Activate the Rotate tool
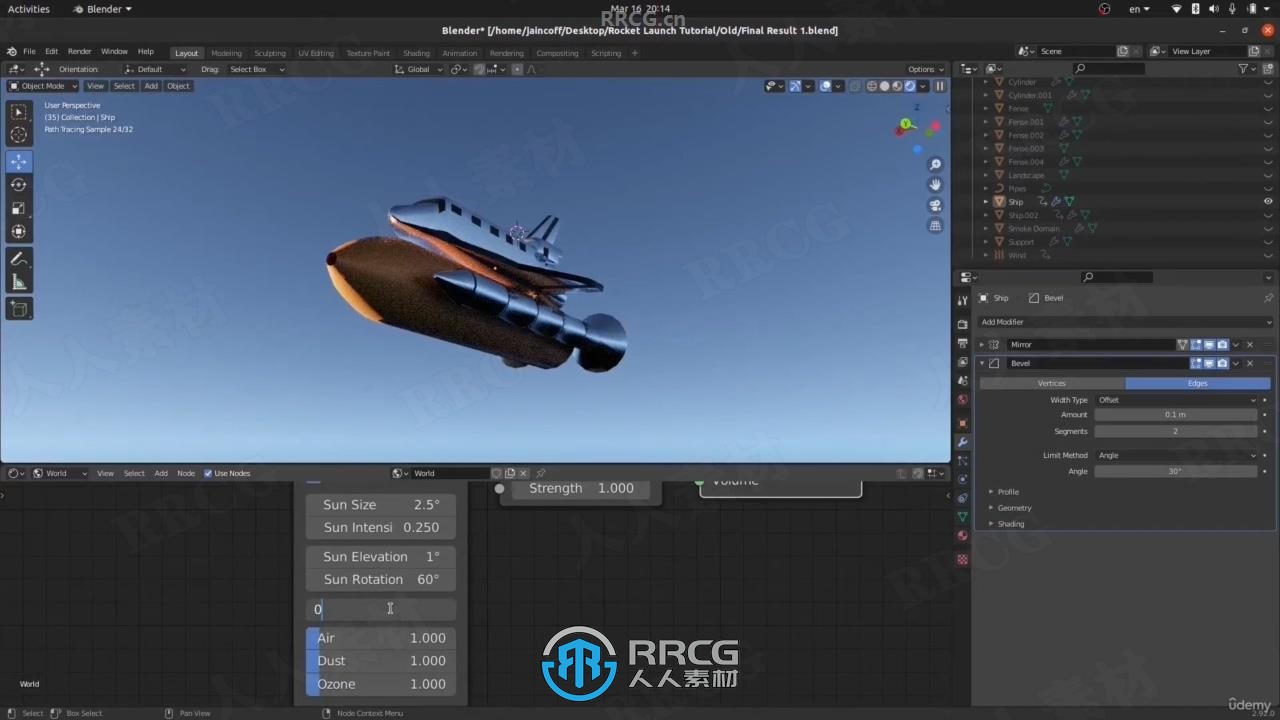This screenshot has width=1280, height=720. click(19, 184)
